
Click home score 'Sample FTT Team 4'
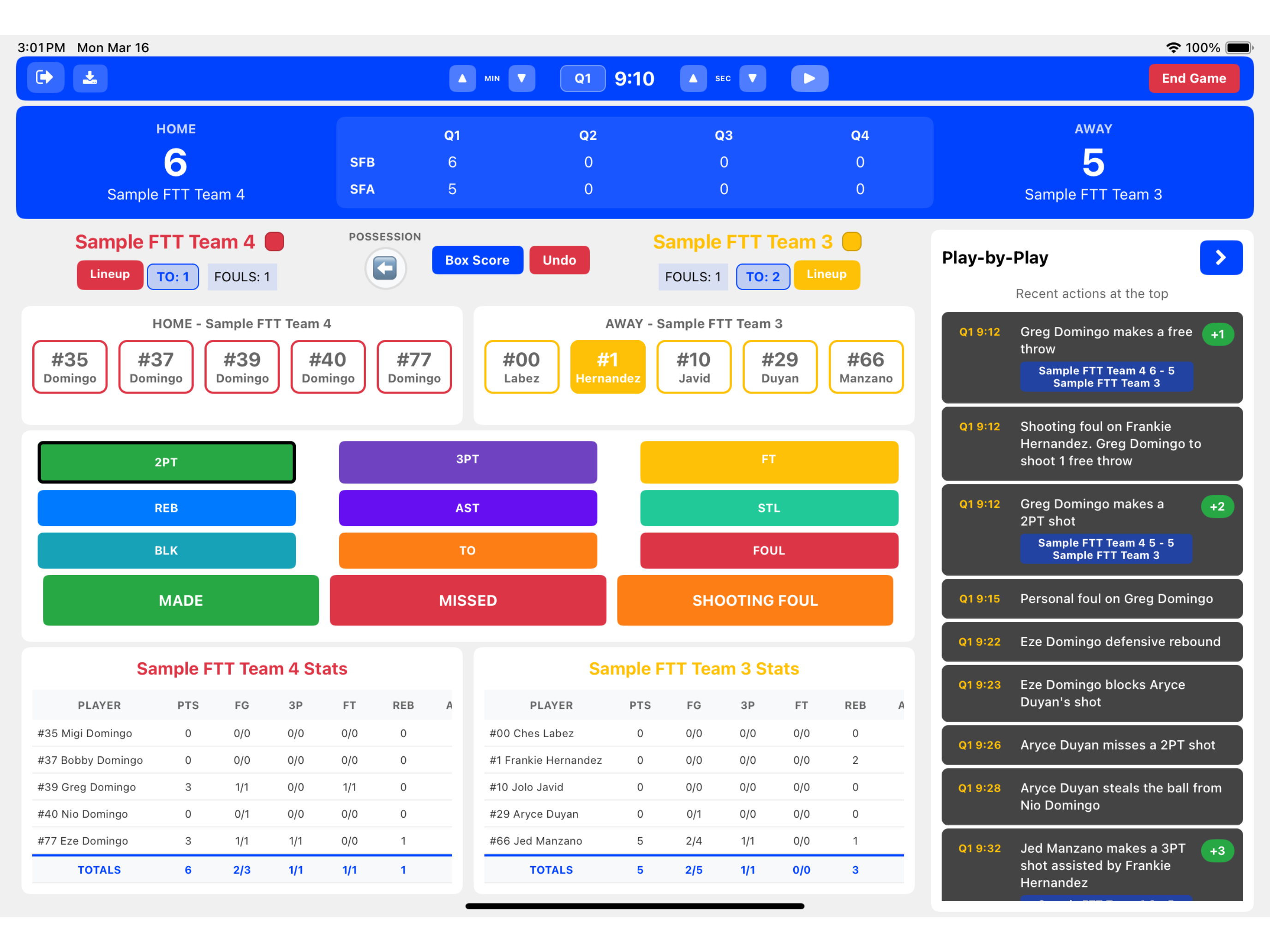(176, 195)
